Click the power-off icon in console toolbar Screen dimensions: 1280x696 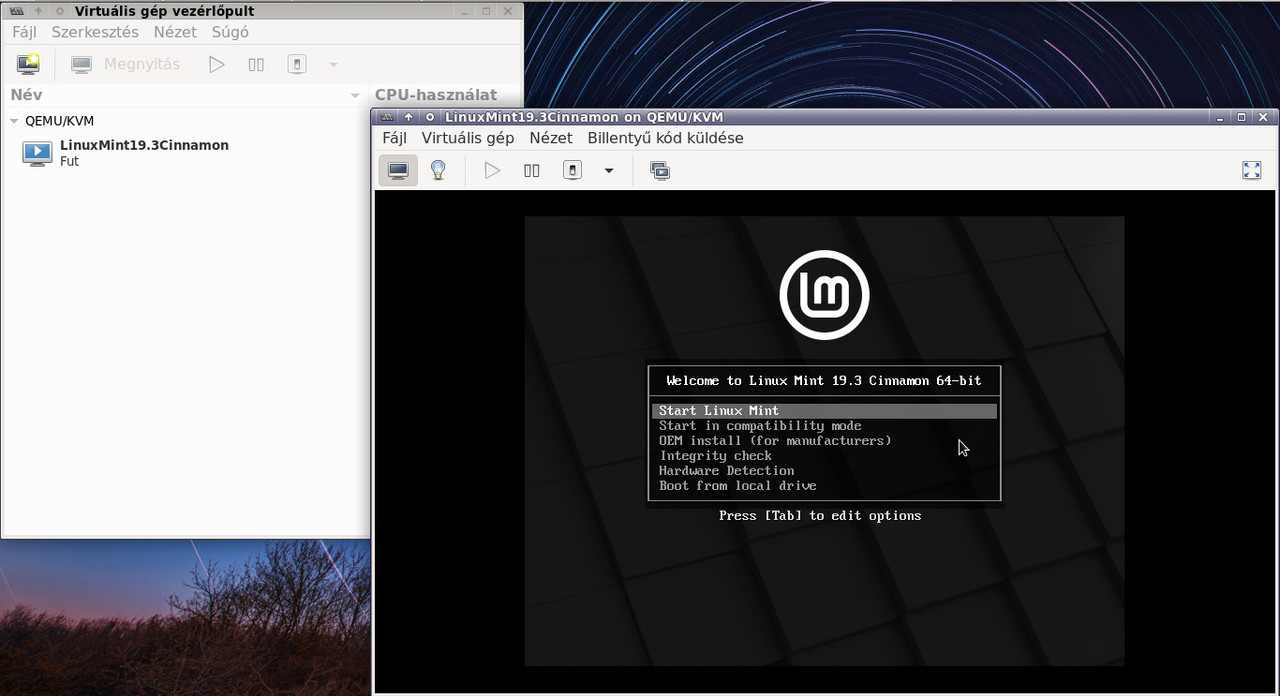click(x=572, y=170)
